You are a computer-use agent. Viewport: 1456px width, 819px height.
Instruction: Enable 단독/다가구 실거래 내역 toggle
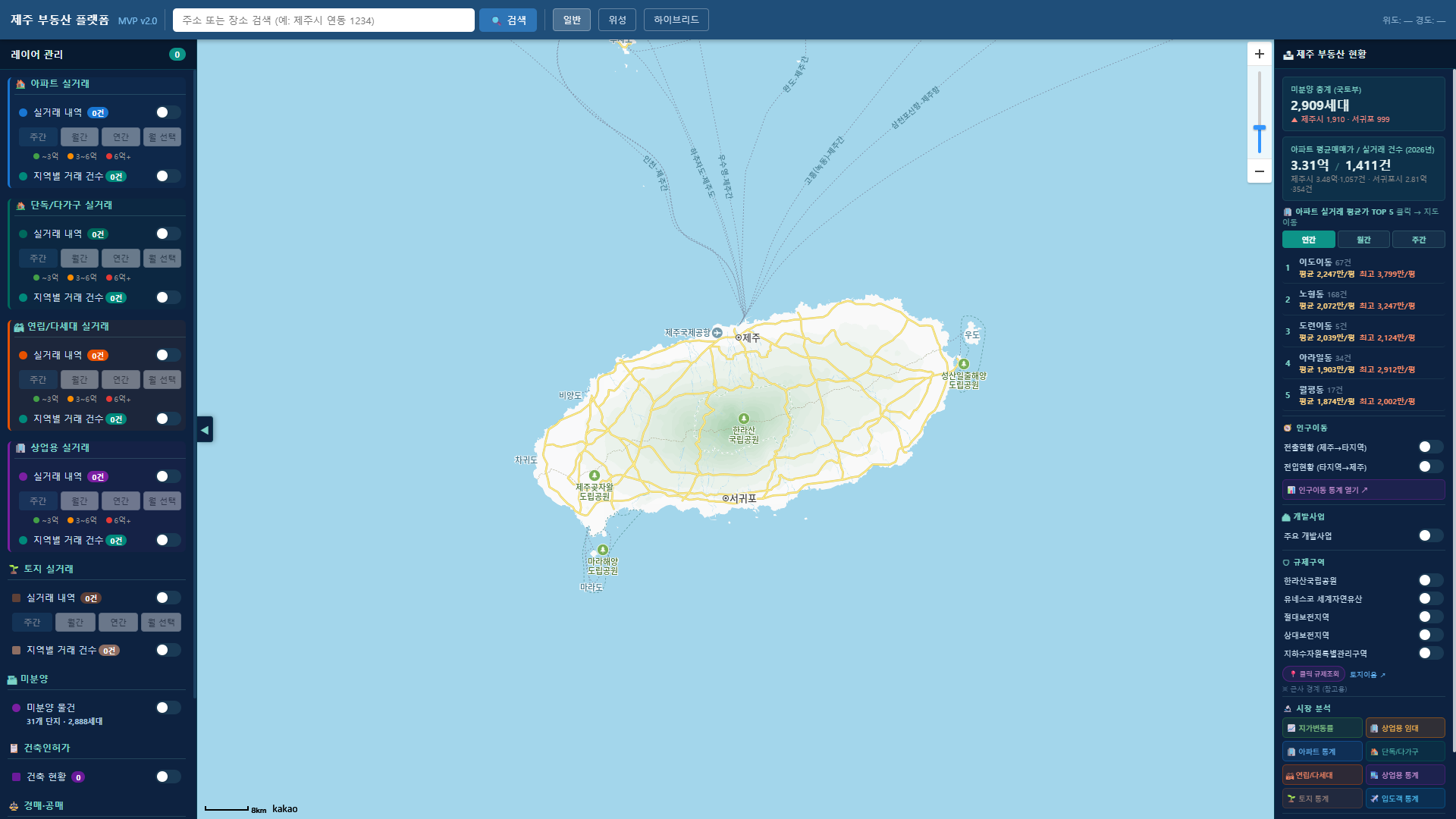pos(168,234)
